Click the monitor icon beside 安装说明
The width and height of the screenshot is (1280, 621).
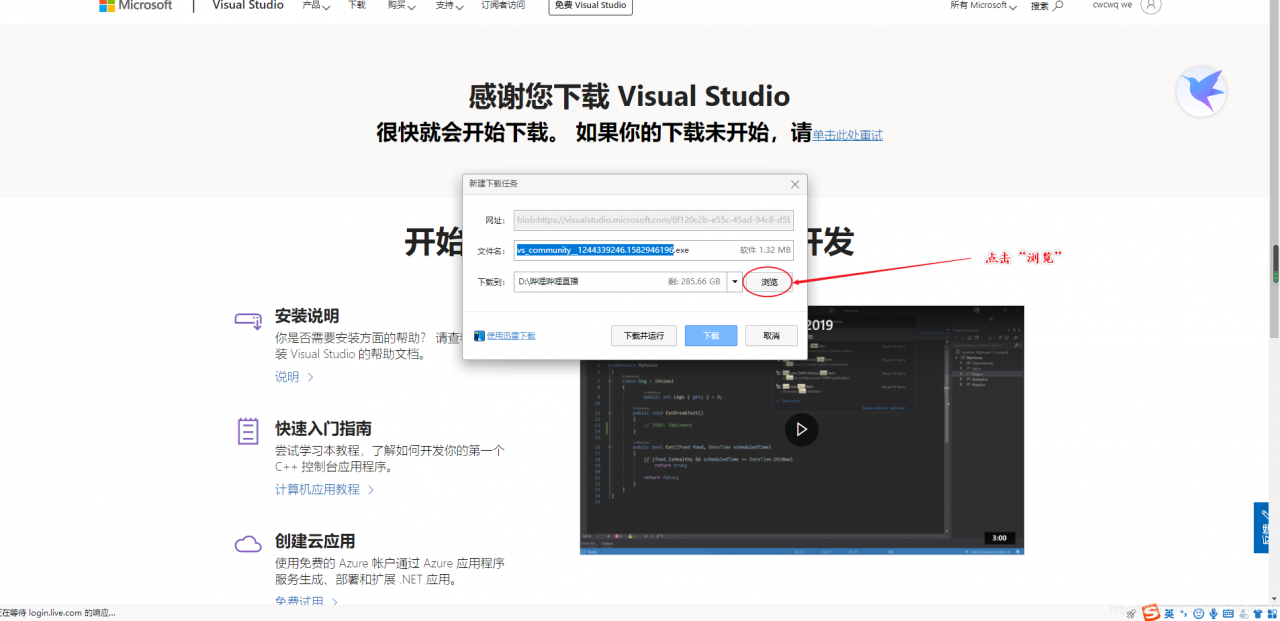tap(247, 320)
